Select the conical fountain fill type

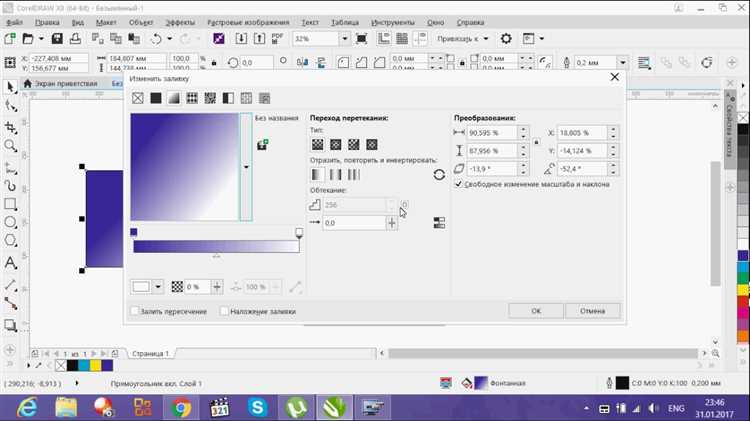coord(353,144)
